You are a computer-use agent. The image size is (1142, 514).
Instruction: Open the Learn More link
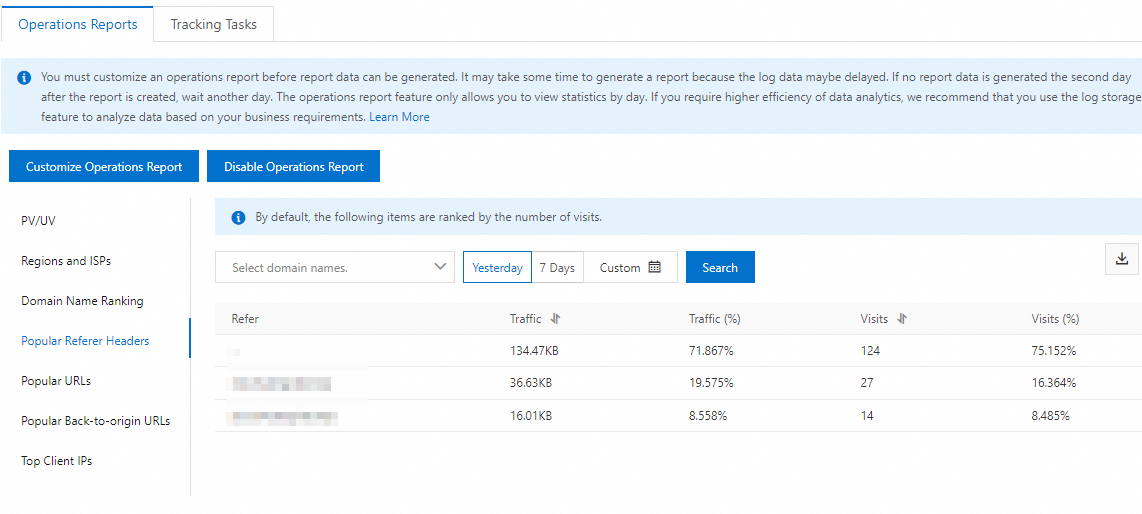tap(399, 117)
